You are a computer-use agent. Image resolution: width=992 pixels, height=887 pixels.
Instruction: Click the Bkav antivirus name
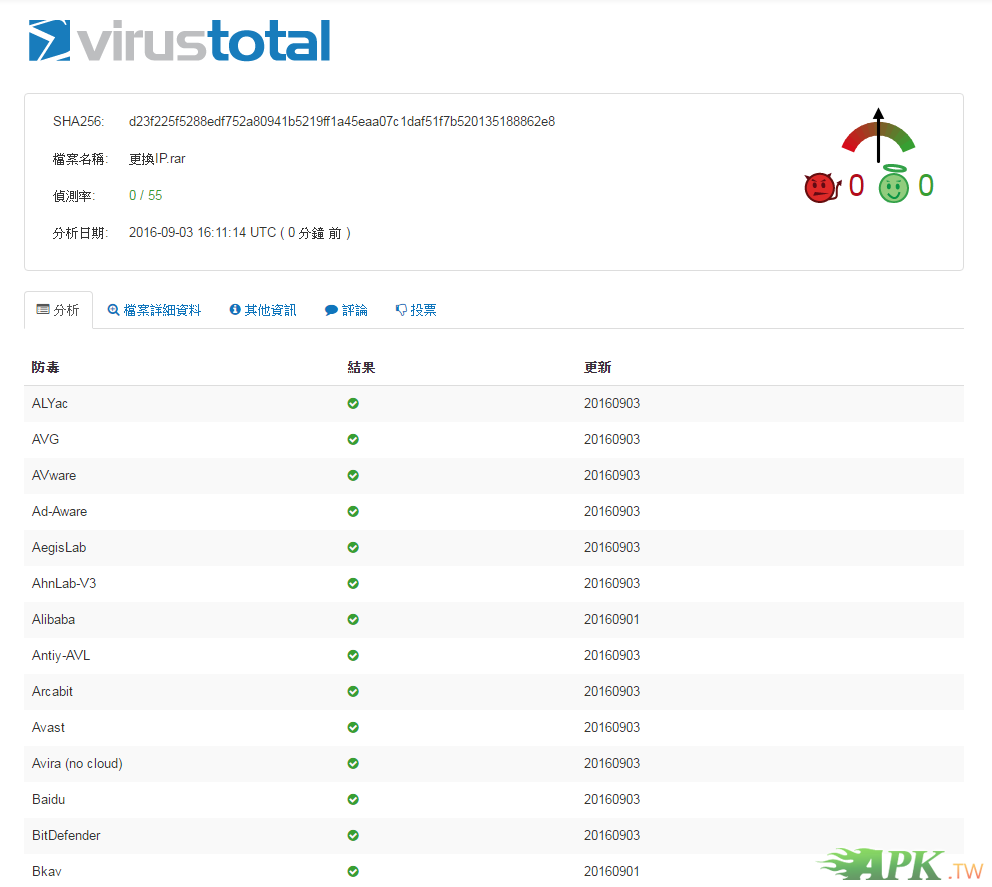tap(47, 872)
